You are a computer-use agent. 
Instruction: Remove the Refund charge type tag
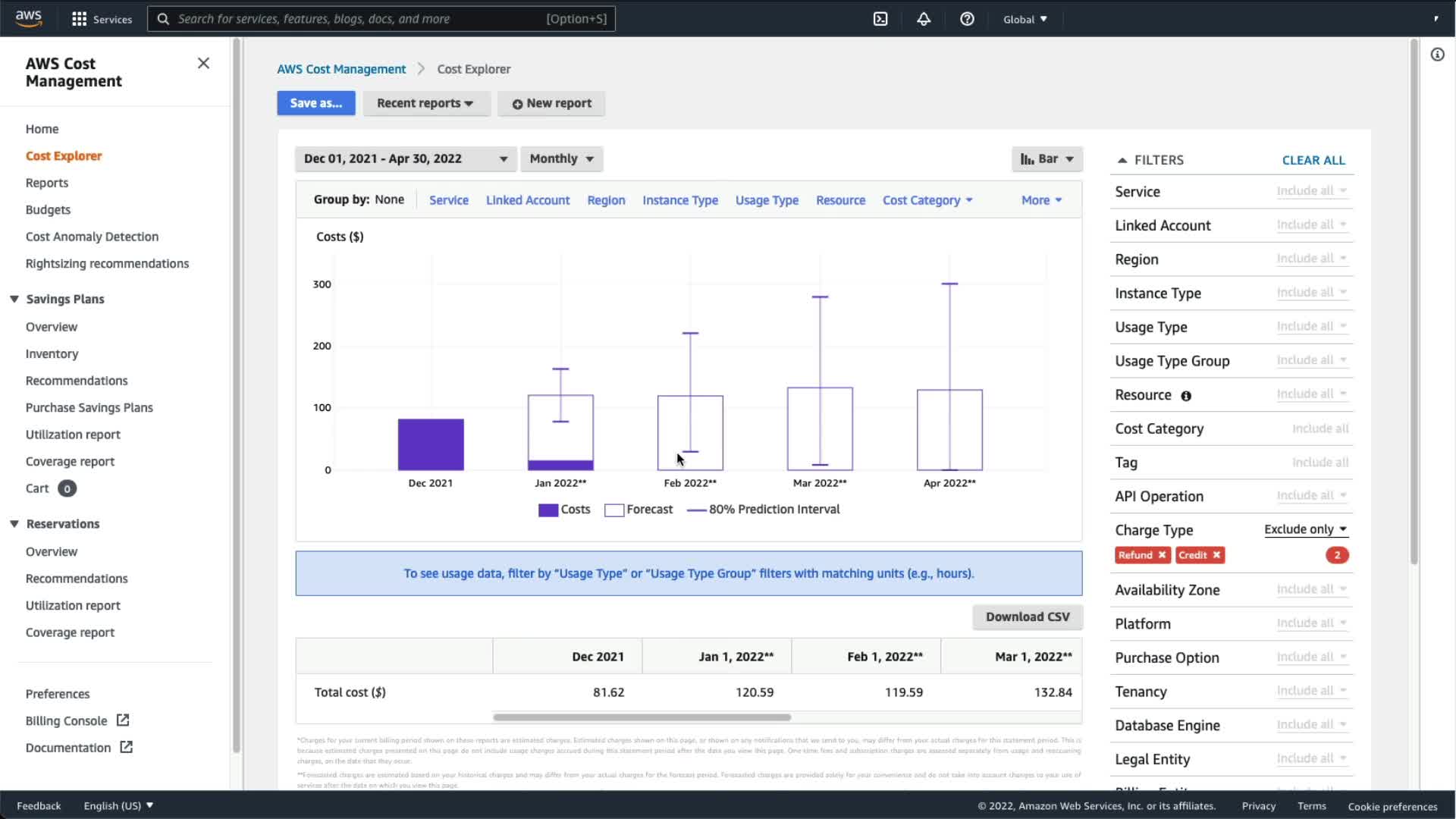click(x=1162, y=555)
